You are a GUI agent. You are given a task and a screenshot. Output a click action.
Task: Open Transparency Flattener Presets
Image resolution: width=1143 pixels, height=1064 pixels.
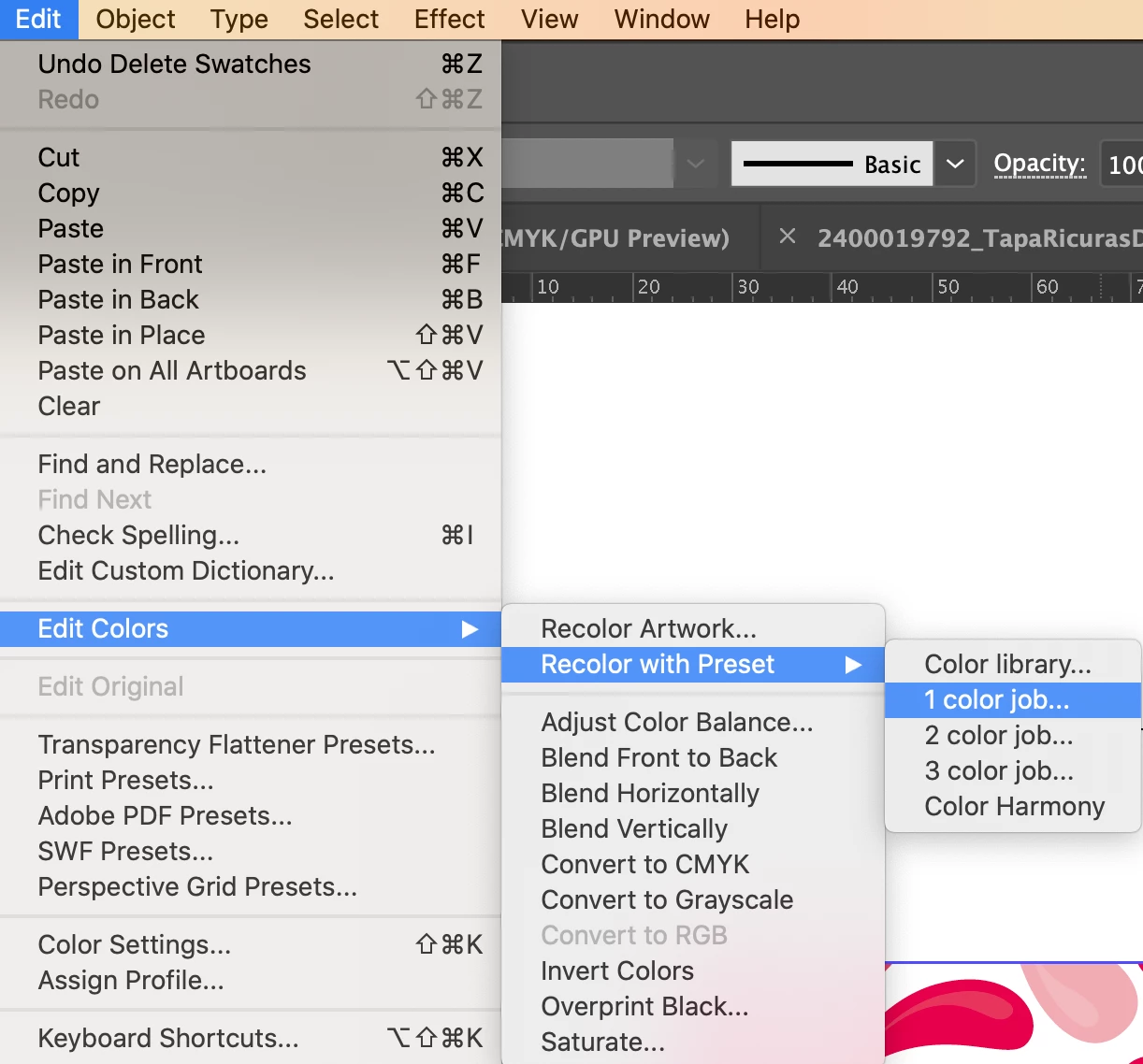pyautogui.click(x=251, y=744)
